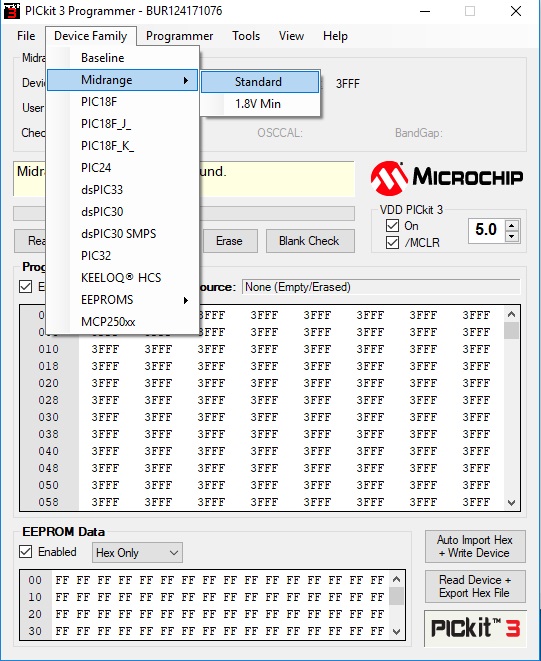Toggle EEPROM Data Enabled checkbox
The width and height of the screenshot is (541, 661).
pyautogui.click(x=26, y=551)
